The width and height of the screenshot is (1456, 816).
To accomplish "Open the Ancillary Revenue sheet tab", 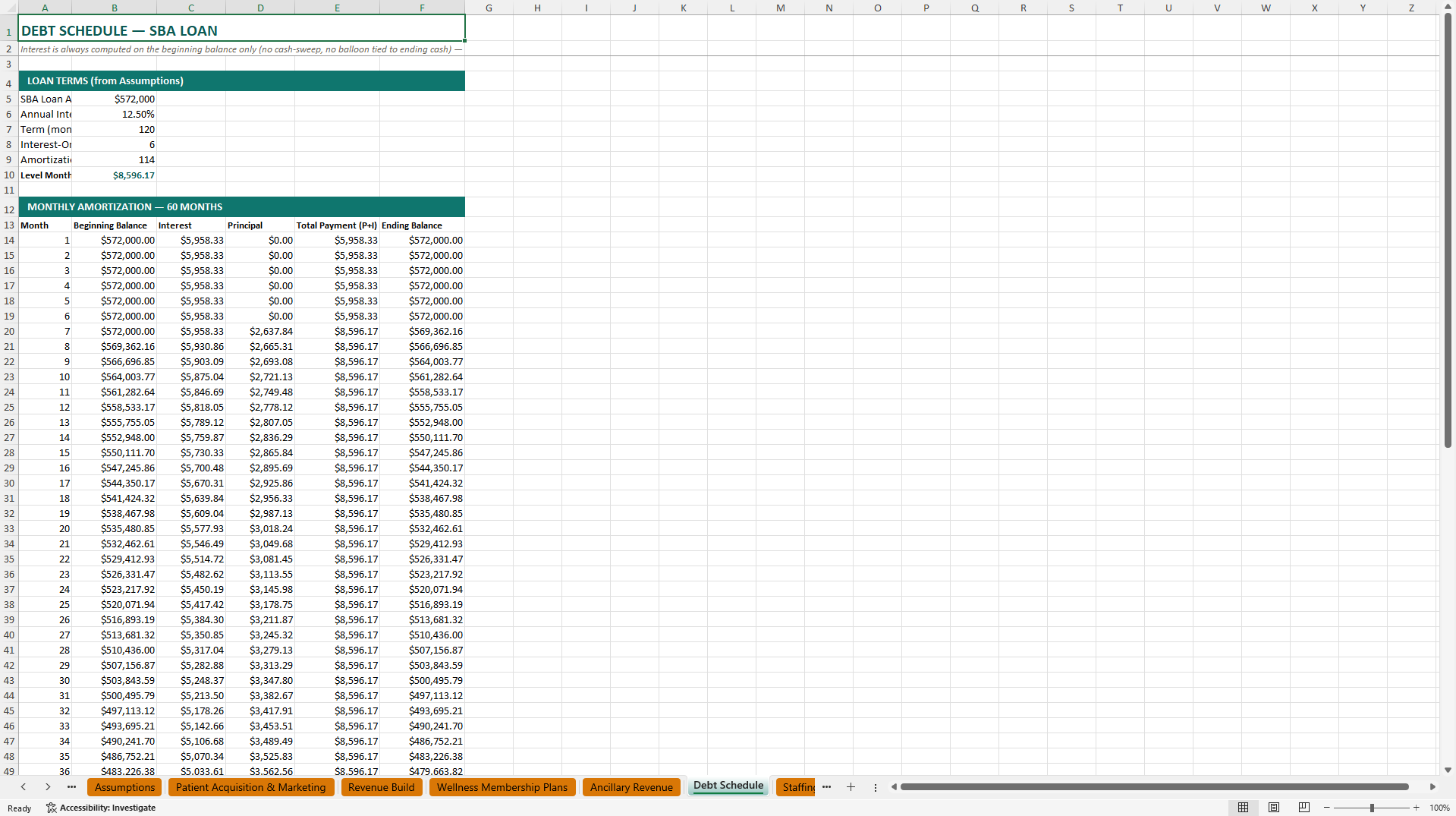I will pos(631,787).
